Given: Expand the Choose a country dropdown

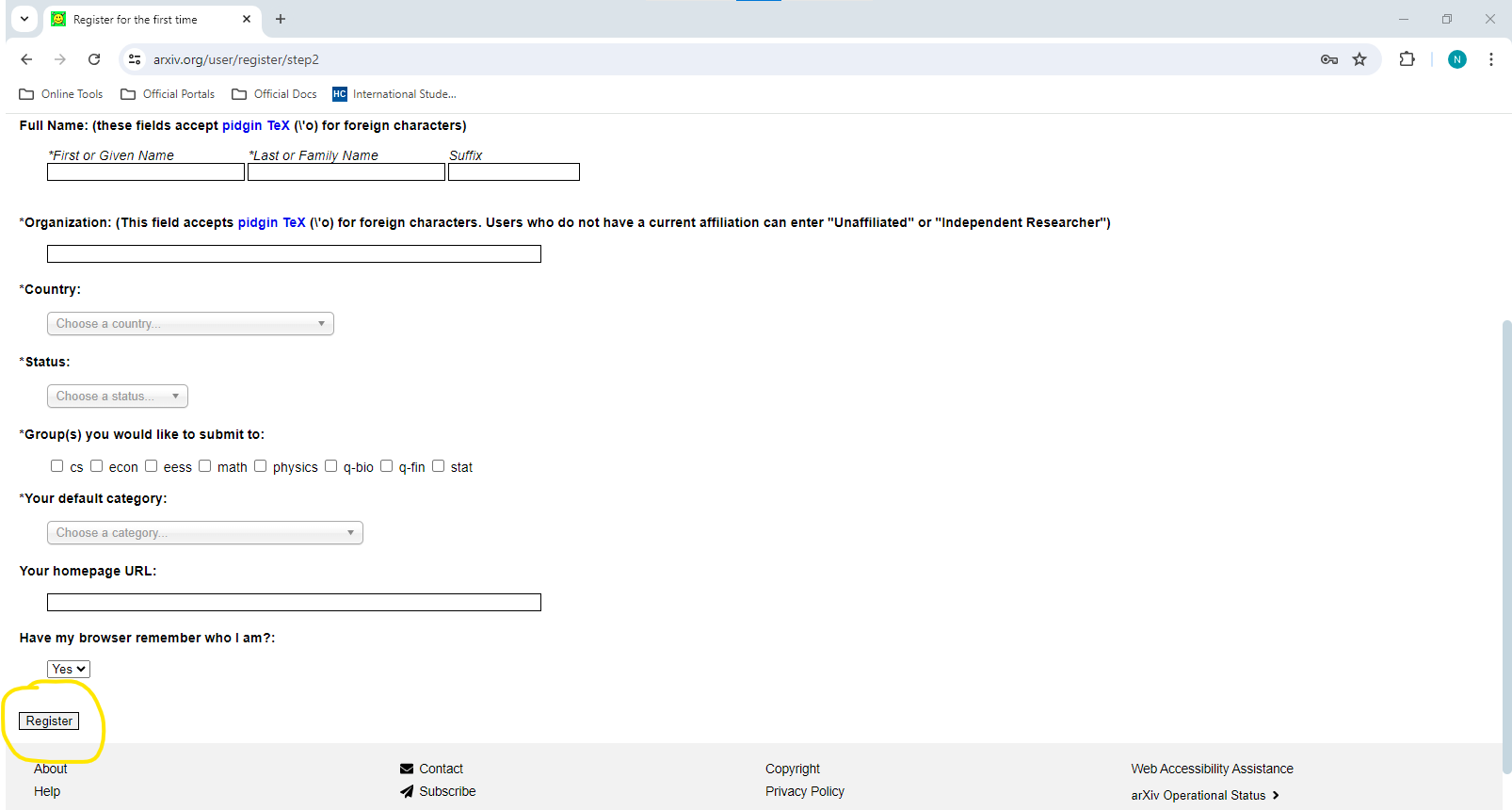Looking at the screenshot, I should 190,324.
